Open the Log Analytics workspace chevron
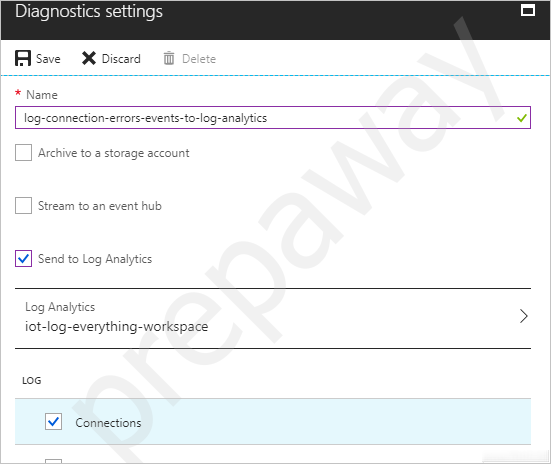The width and height of the screenshot is (551, 464). coord(524,316)
